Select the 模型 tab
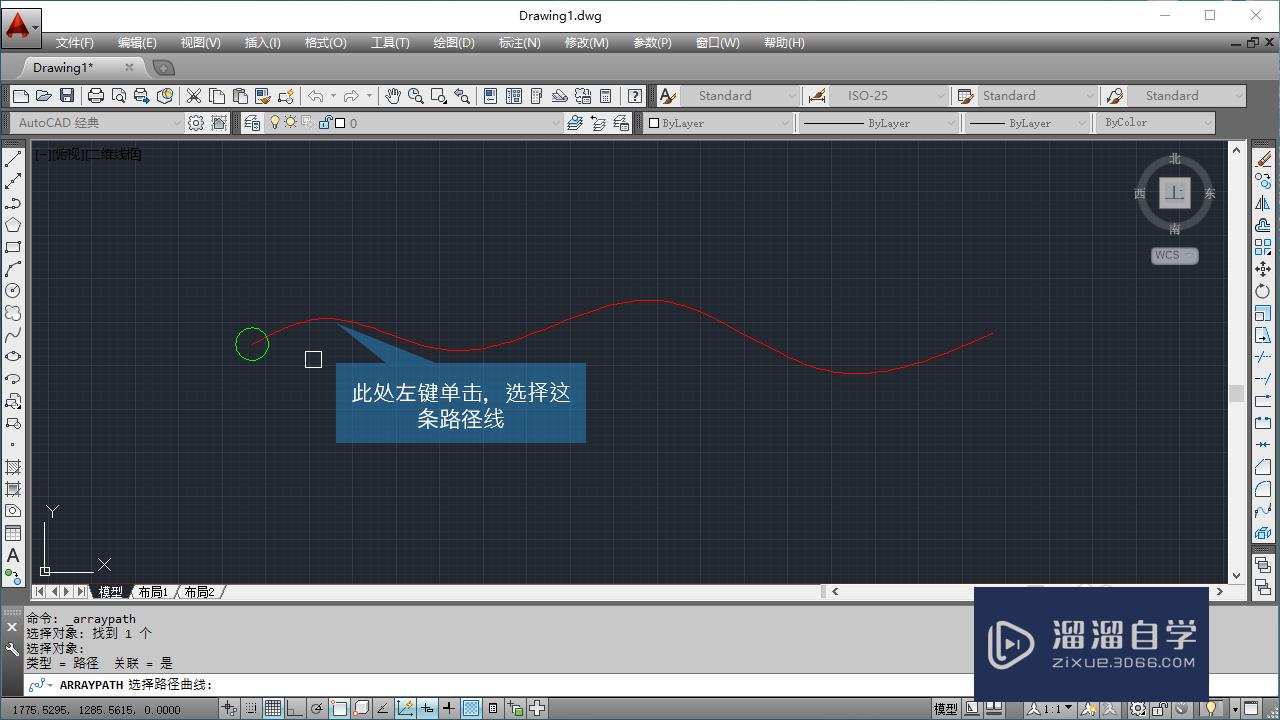Screen dimensions: 1280x720 (x=110, y=592)
